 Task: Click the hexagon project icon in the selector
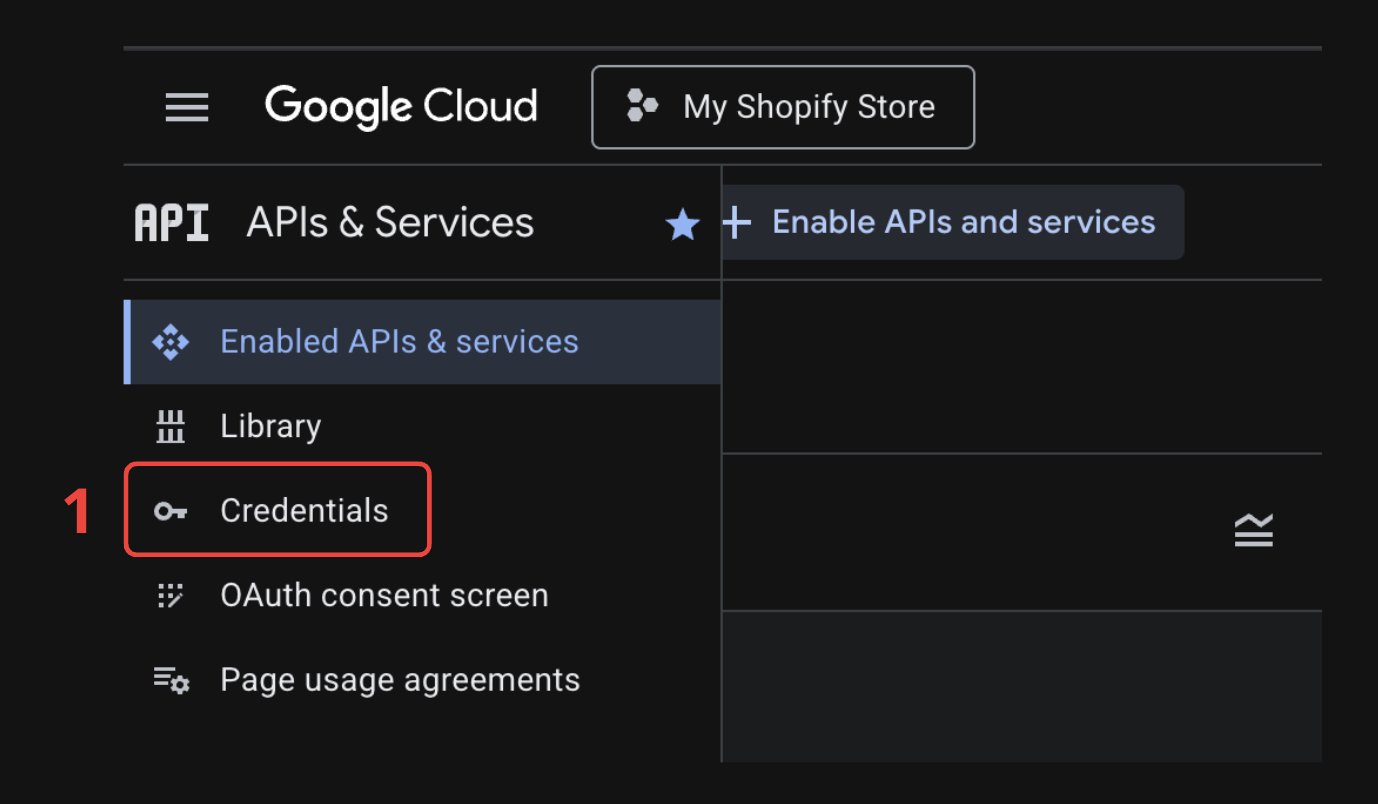click(x=641, y=105)
